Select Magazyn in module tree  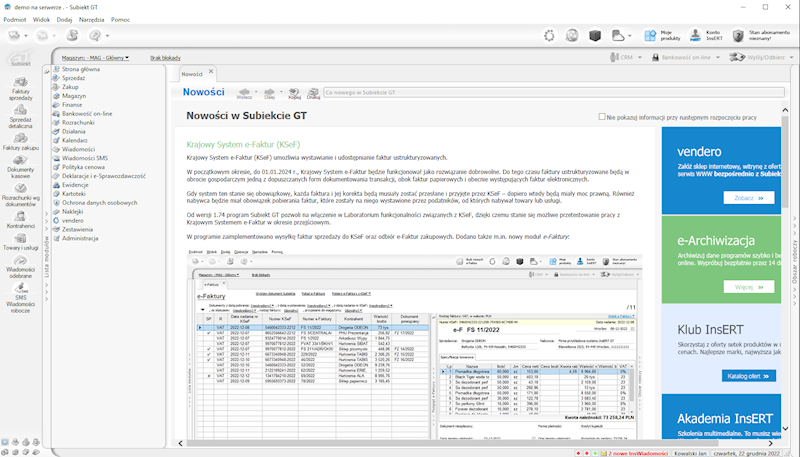tap(74, 95)
